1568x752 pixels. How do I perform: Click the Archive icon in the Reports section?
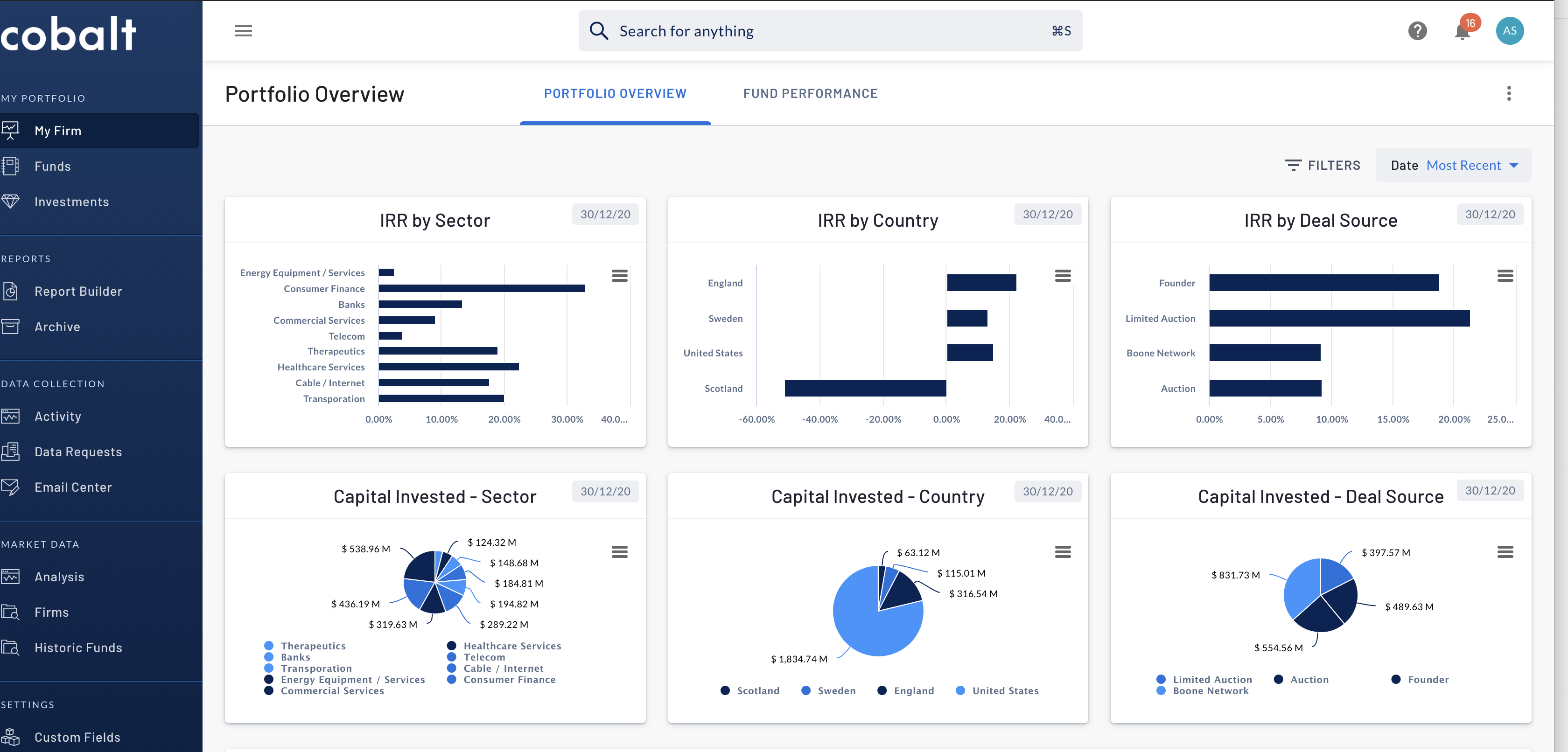tap(12, 326)
